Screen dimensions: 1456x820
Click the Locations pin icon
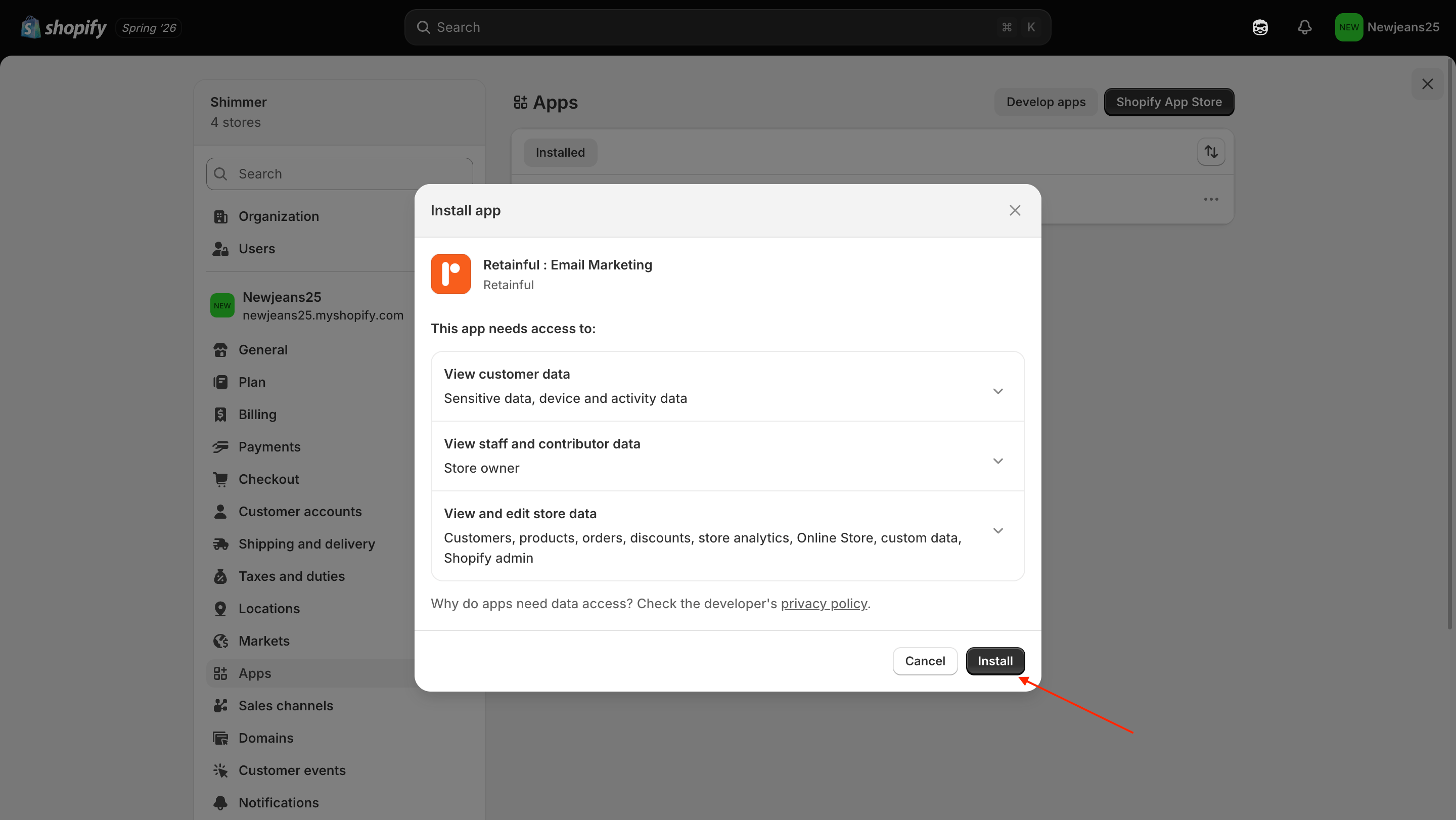pos(220,609)
